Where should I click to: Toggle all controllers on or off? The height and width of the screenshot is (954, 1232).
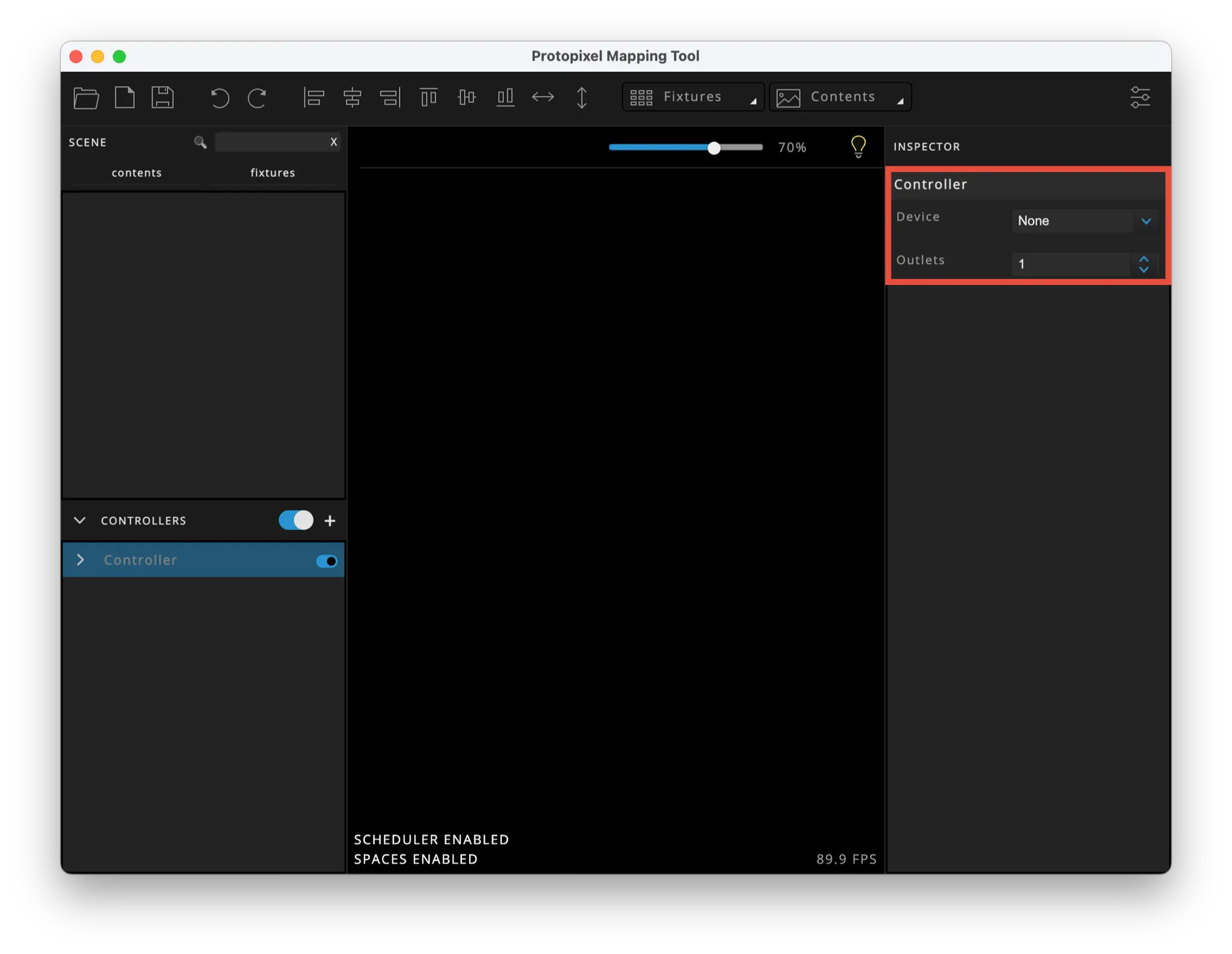coord(296,520)
